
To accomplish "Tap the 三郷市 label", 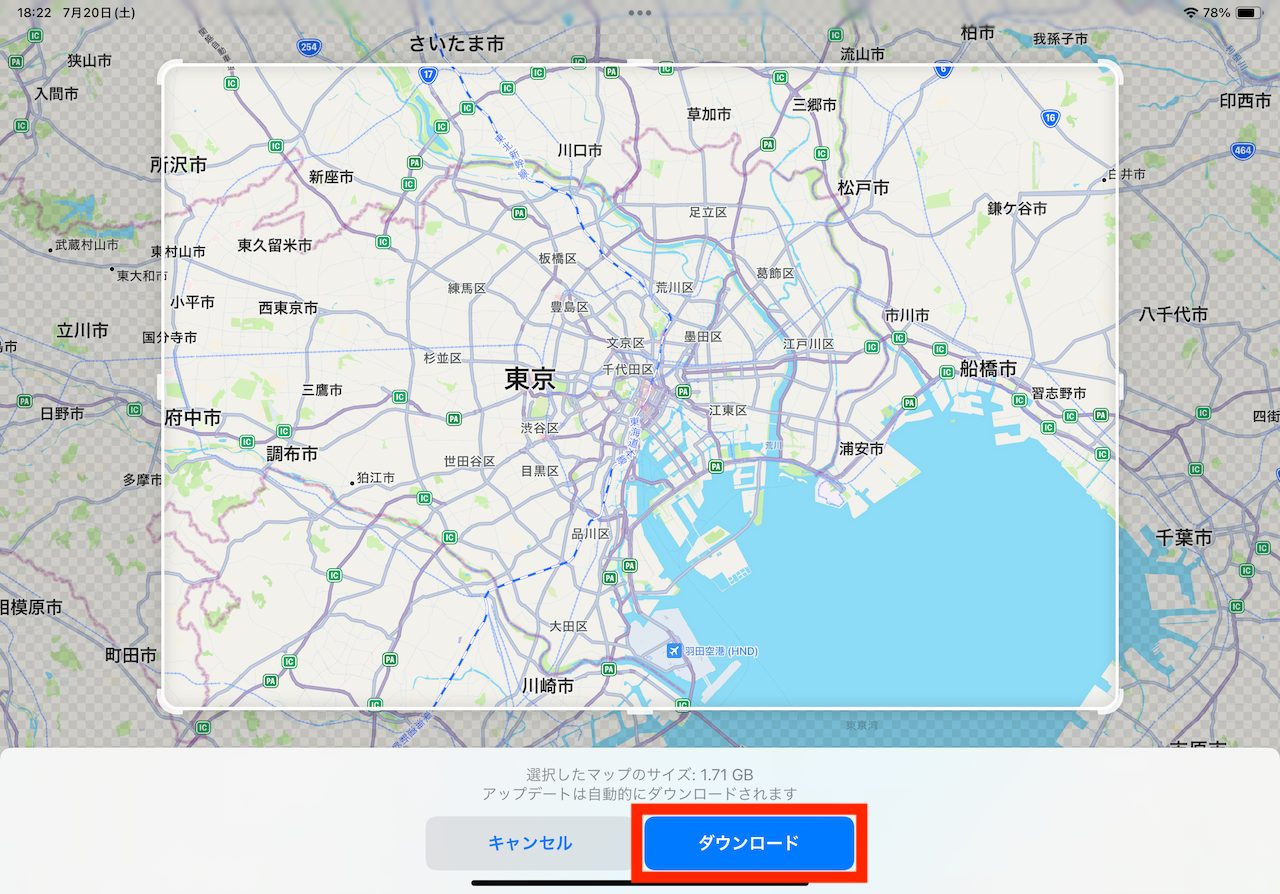I will [815, 104].
